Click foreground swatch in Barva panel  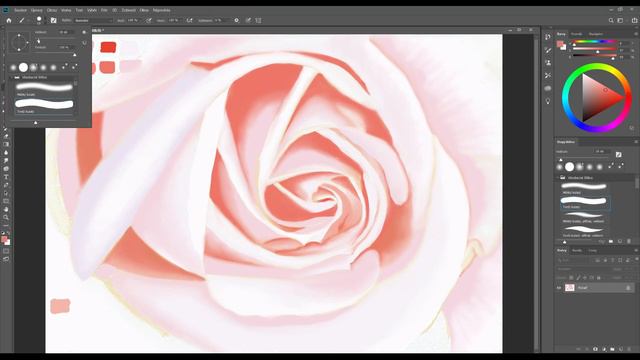click(560, 44)
